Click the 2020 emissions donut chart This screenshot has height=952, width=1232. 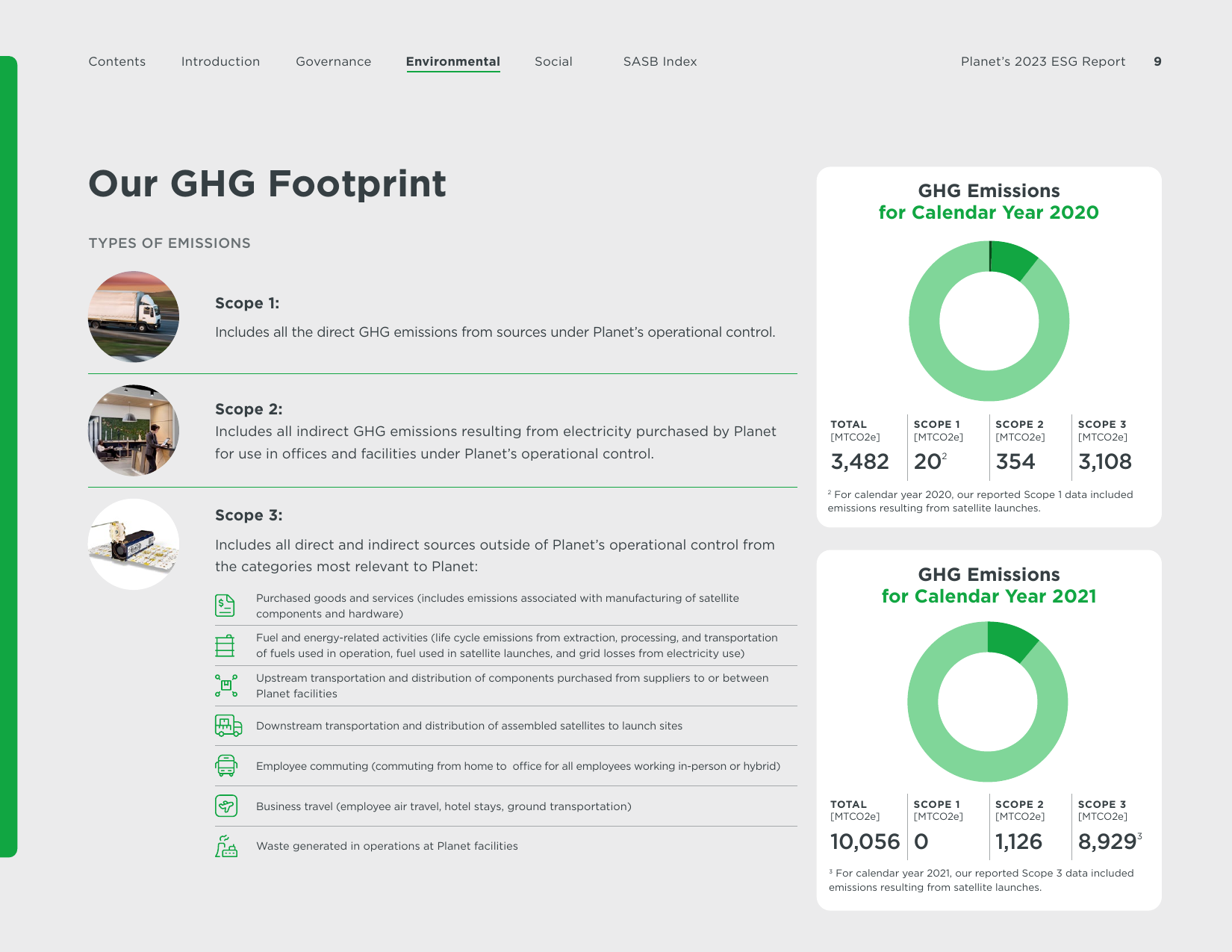click(989, 321)
